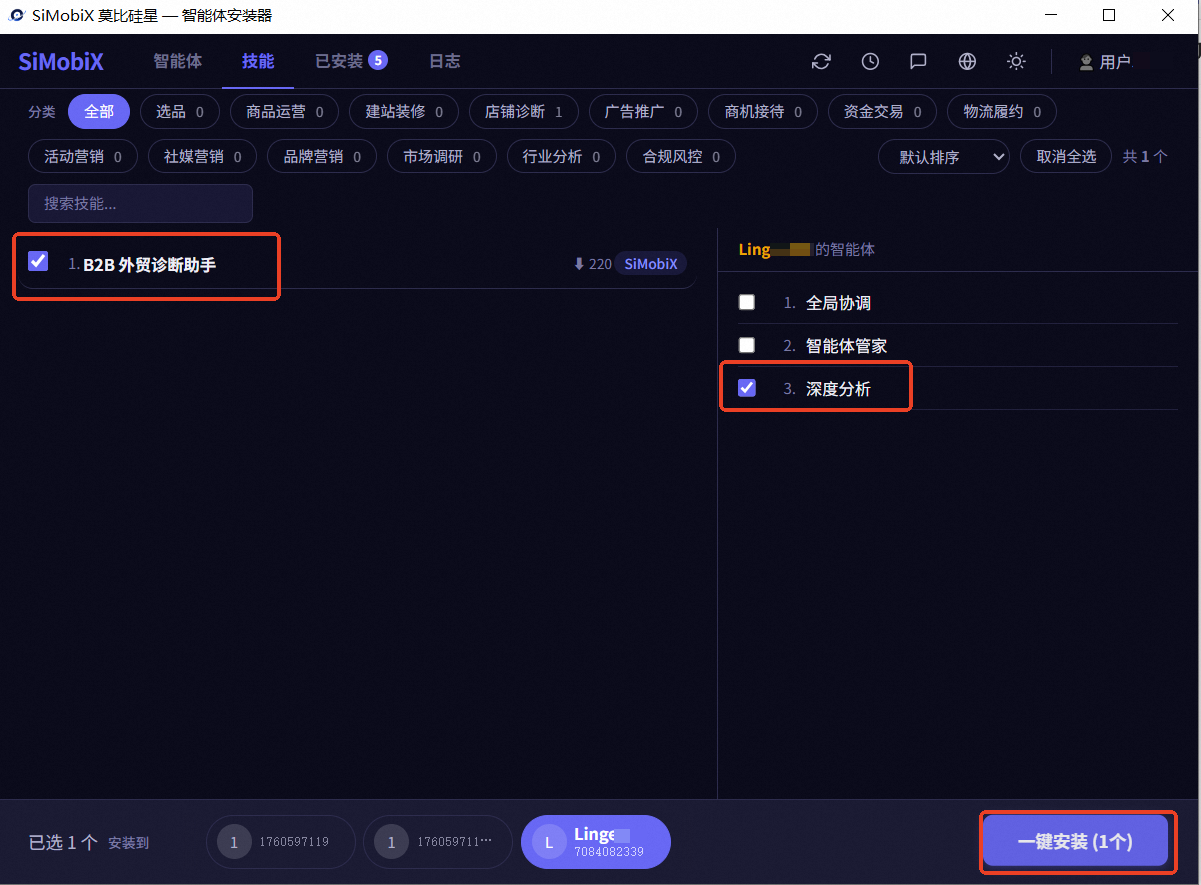
Task: Filter by 市场调研 category
Action: pos(441,157)
